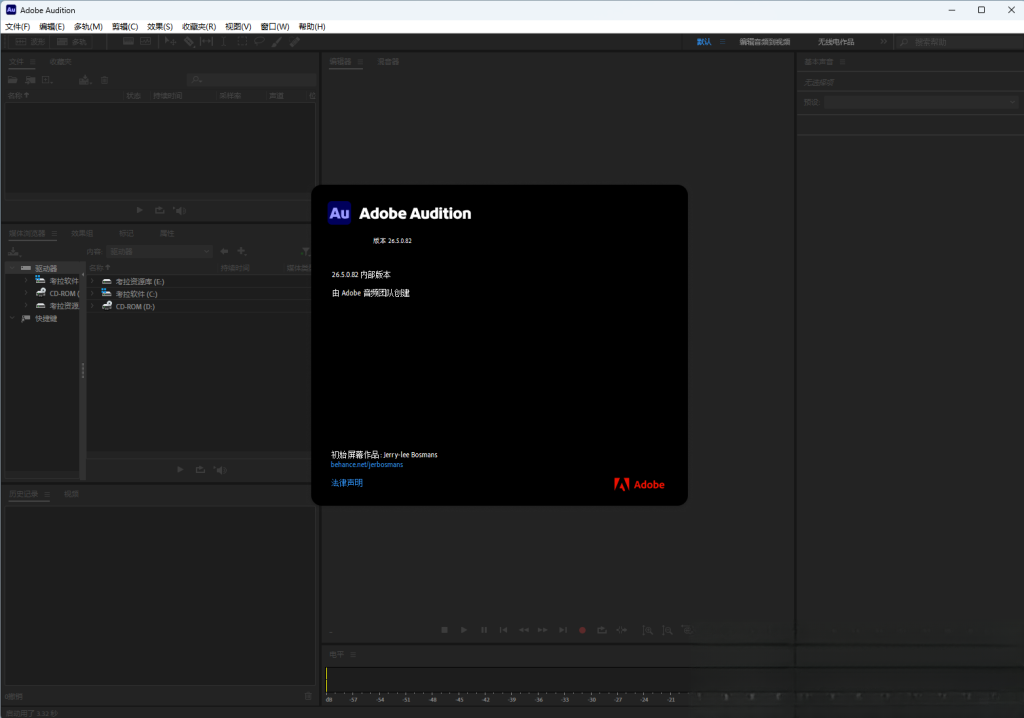Open the 文件(F) menu
The width and height of the screenshot is (1024, 718).
[18, 26]
